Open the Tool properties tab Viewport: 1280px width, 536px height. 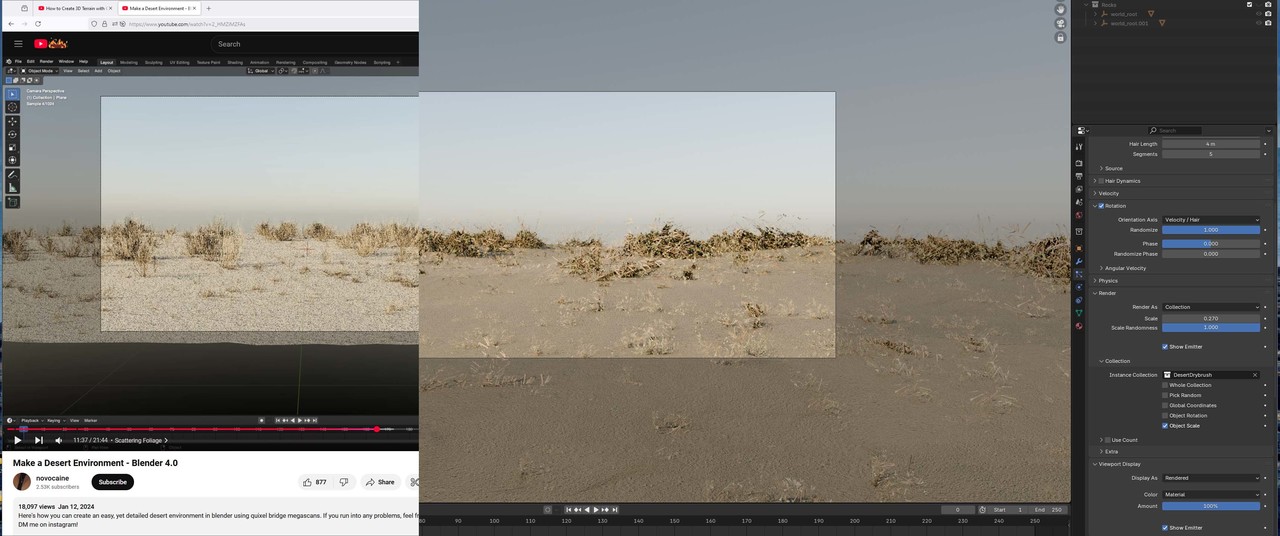click(1079, 147)
